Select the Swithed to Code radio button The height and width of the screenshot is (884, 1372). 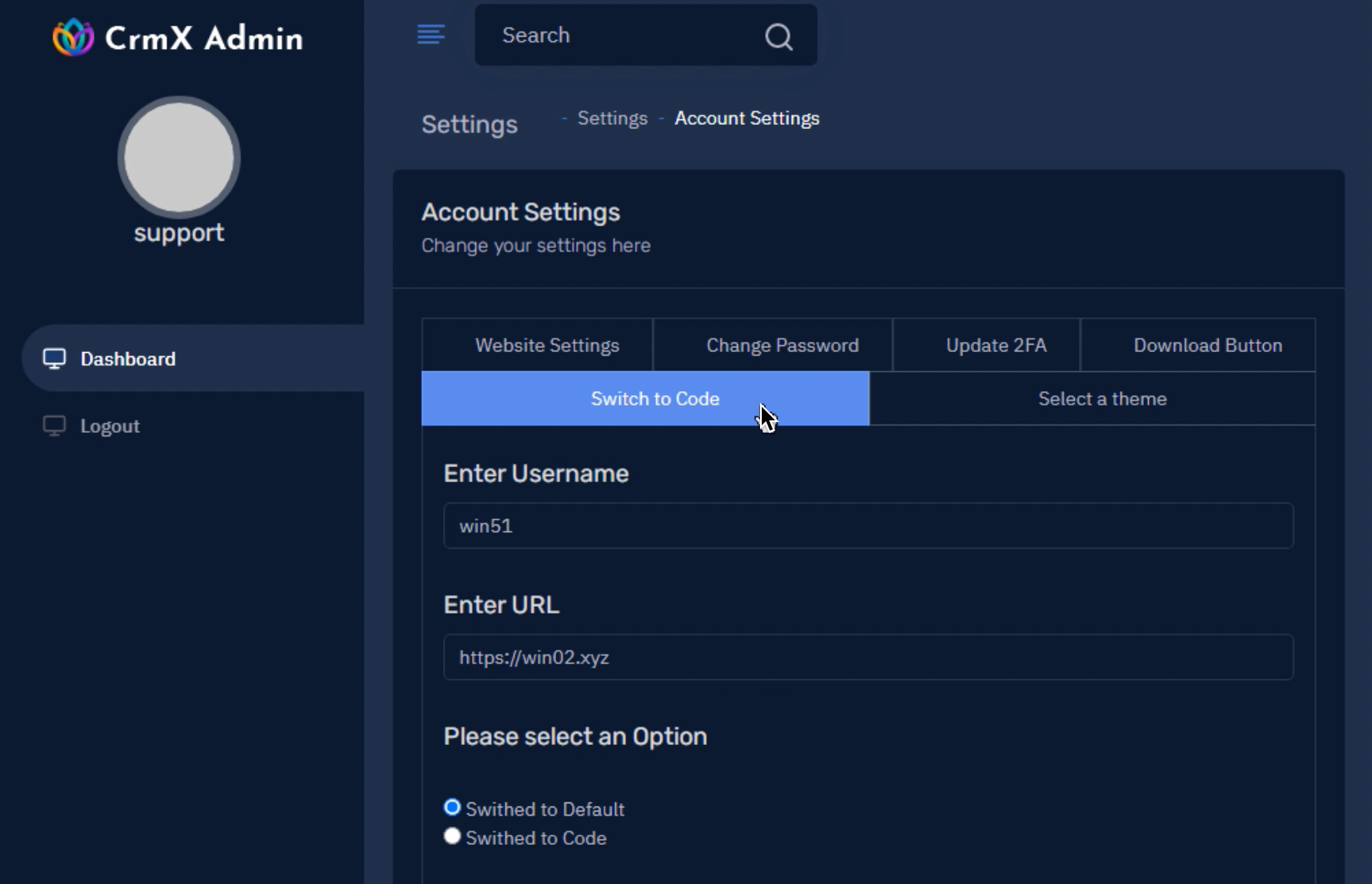[452, 835]
